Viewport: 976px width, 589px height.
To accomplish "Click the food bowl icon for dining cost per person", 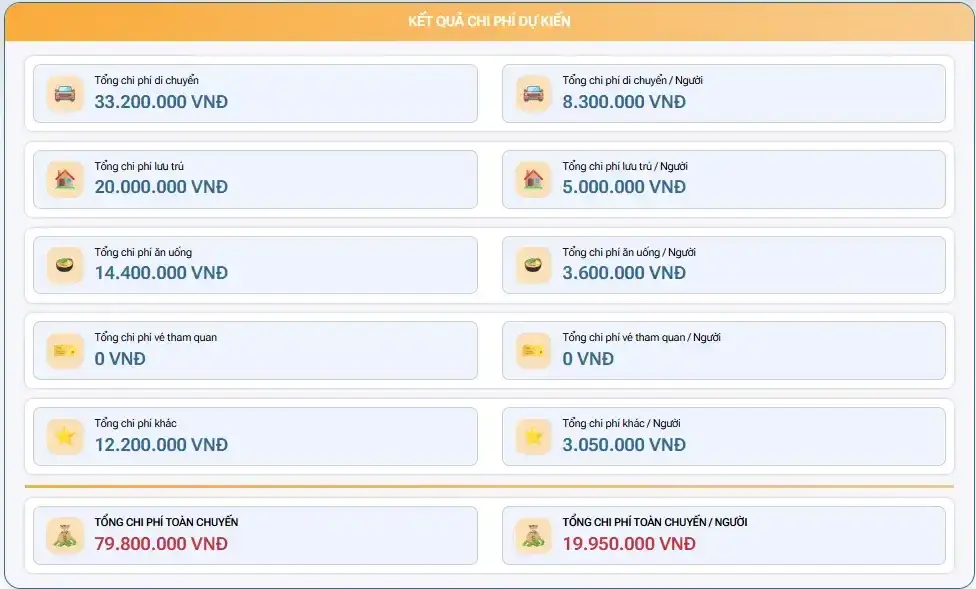I will pos(533,265).
